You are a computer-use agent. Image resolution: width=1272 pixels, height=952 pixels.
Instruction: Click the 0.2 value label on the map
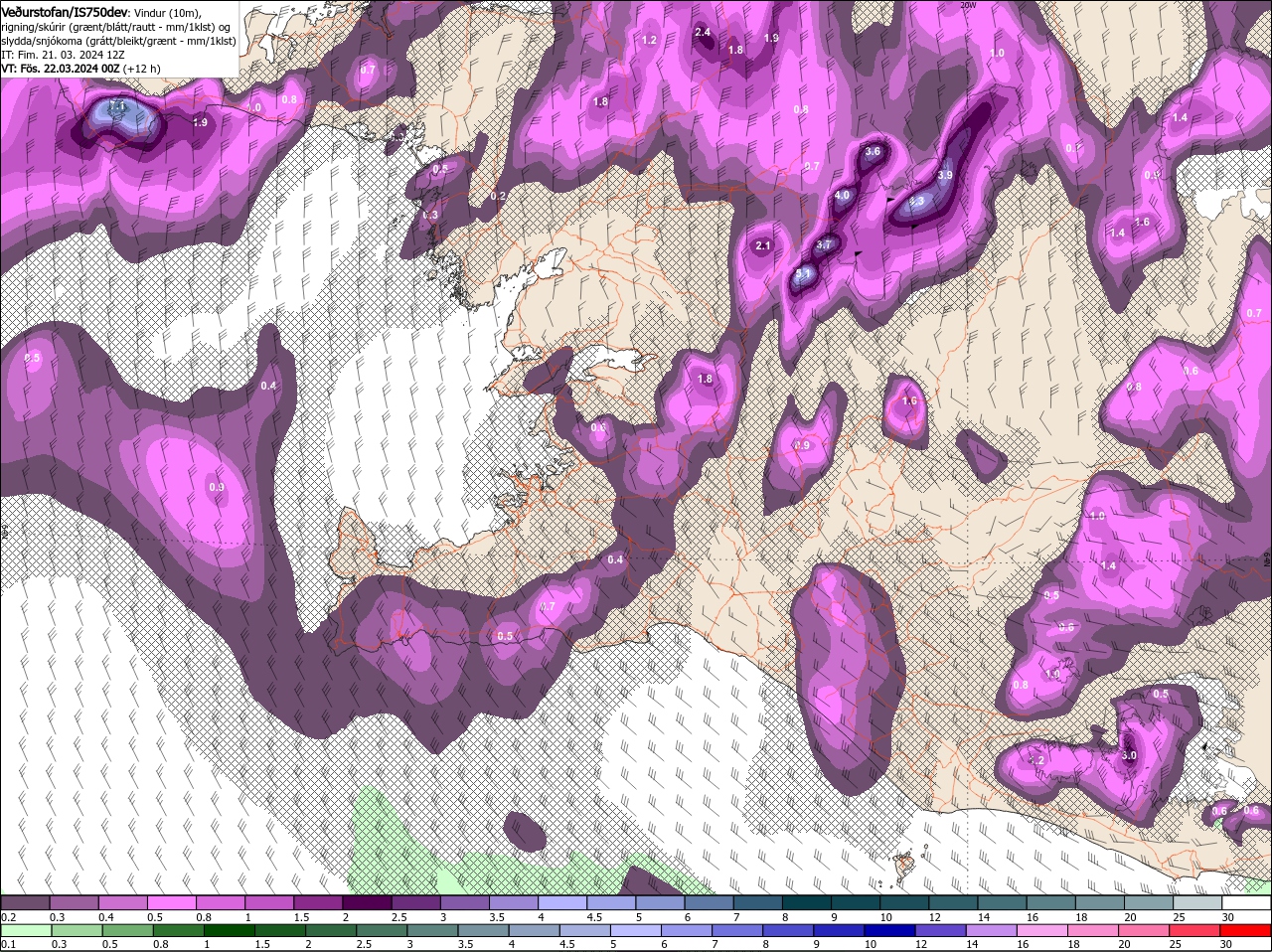498,196
